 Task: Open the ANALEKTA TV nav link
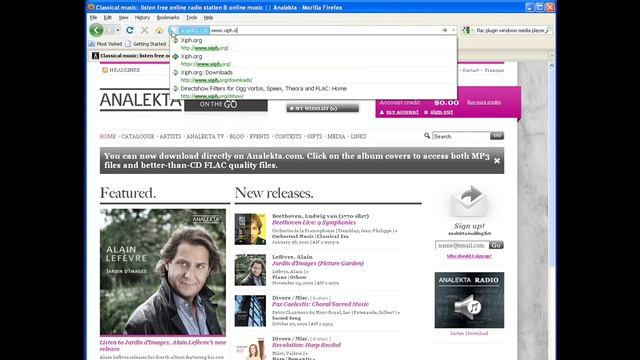205,136
